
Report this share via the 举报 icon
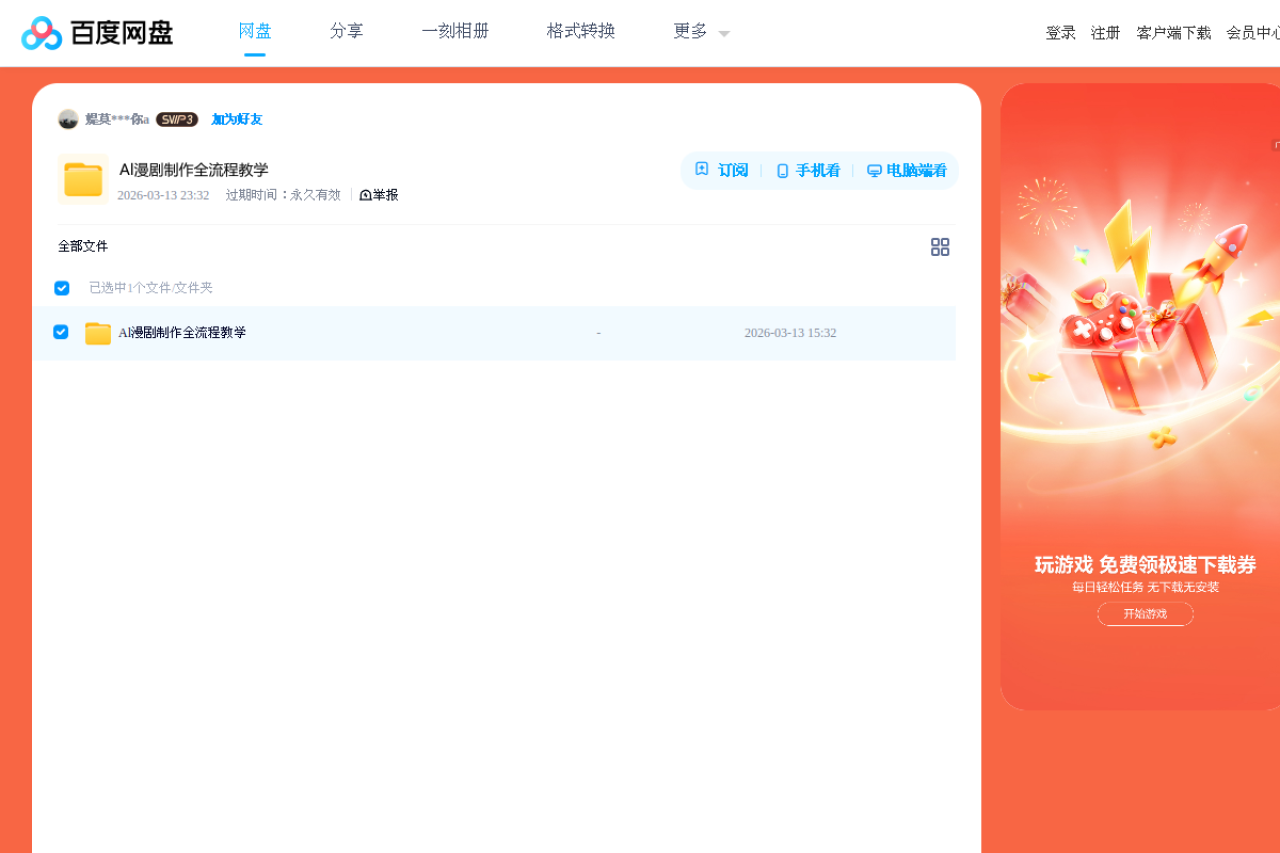(365, 194)
